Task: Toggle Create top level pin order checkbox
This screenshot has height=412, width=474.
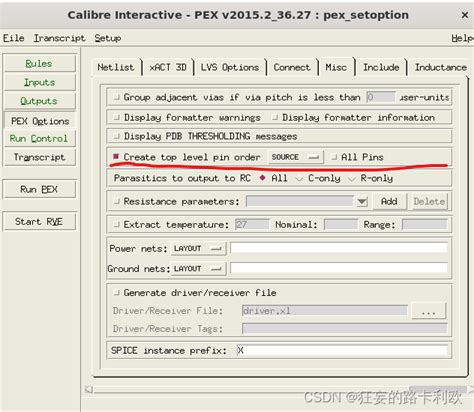Action: pyautogui.click(x=116, y=156)
